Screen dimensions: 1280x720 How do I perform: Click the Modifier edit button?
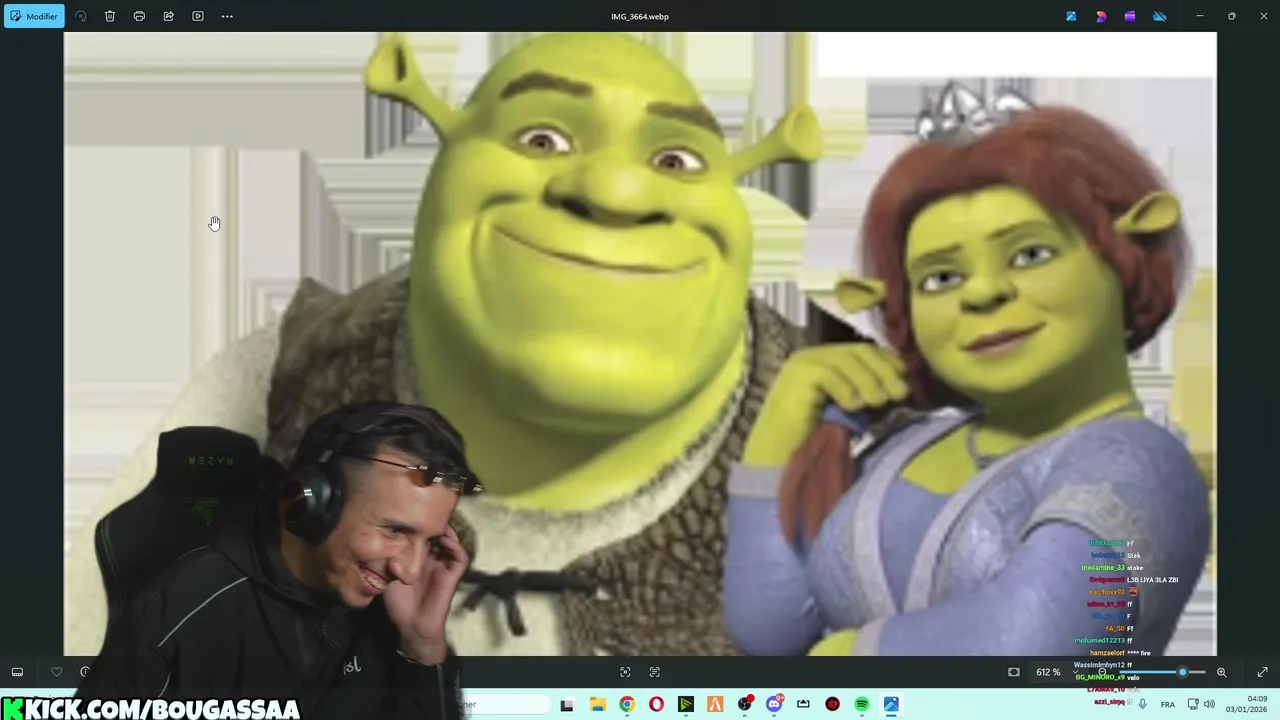(34, 16)
